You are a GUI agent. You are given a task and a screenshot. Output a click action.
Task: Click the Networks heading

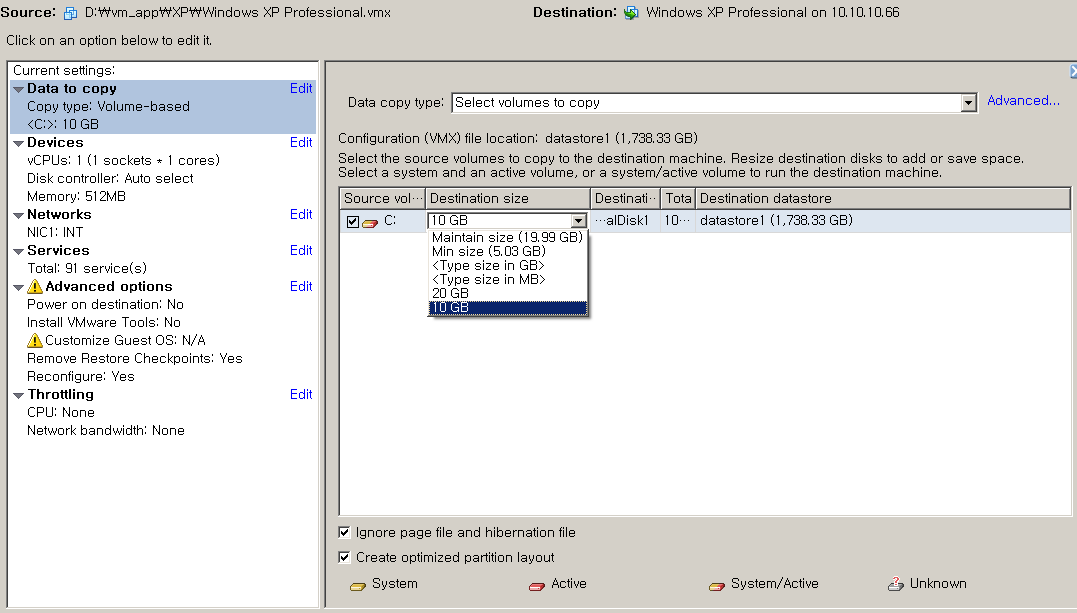point(59,214)
